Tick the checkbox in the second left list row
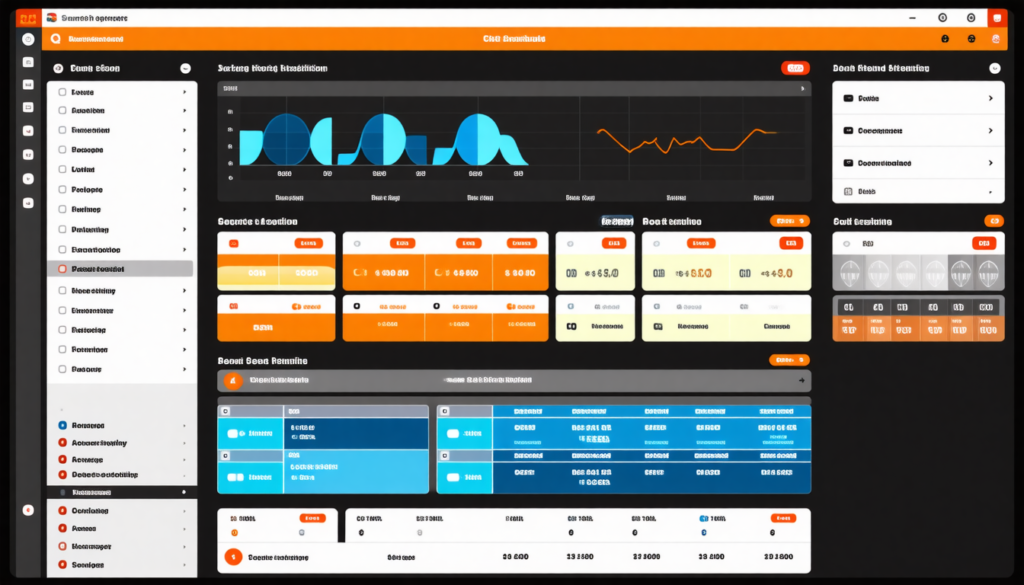 pos(63,110)
